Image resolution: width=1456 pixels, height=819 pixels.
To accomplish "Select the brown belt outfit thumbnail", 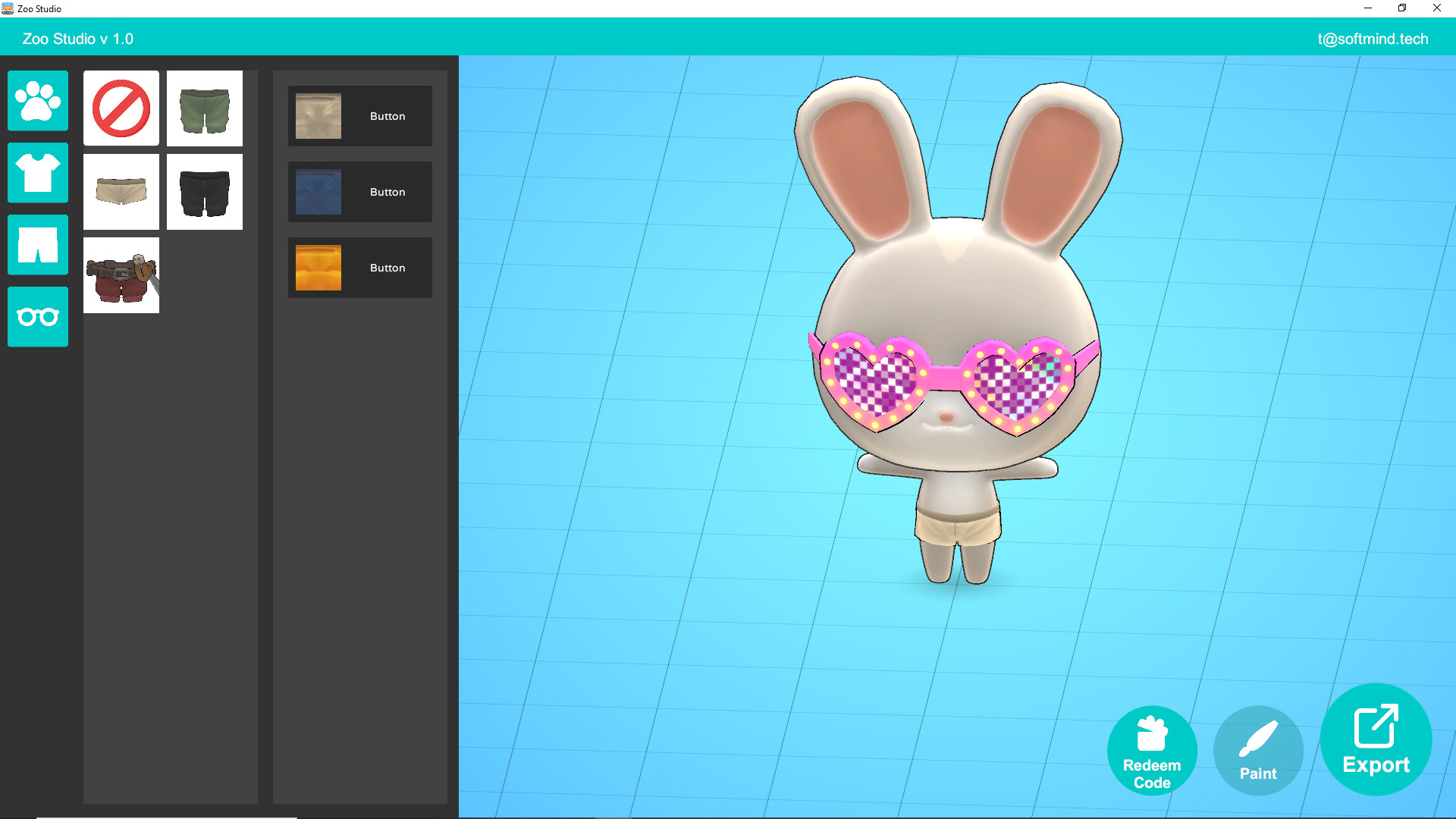I will pyautogui.click(x=121, y=275).
